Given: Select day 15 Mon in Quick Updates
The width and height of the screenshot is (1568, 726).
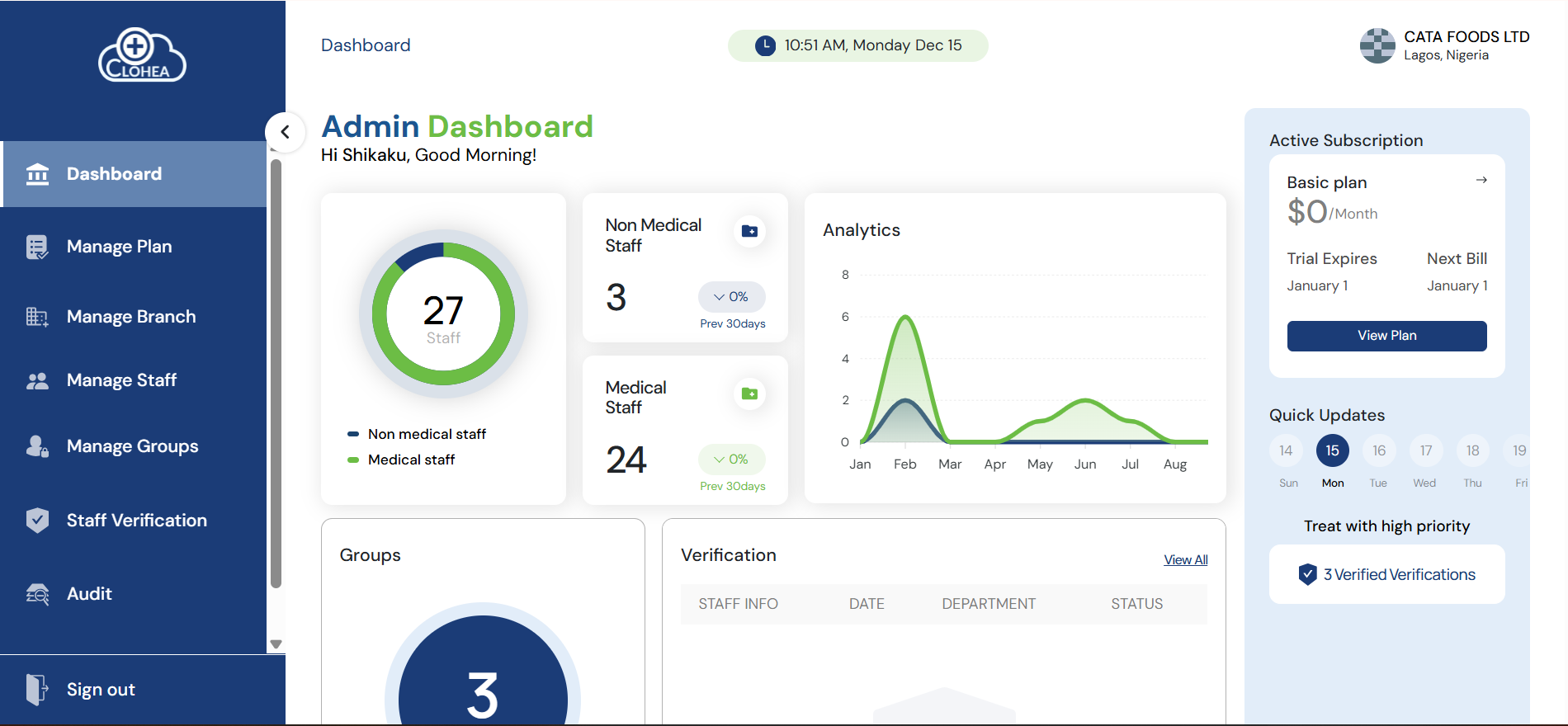Looking at the screenshot, I should click(x=1333, y=451).
